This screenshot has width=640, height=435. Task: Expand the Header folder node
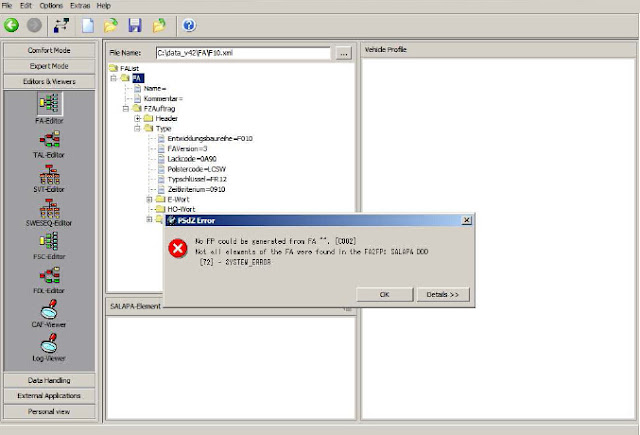click(138, 118)
